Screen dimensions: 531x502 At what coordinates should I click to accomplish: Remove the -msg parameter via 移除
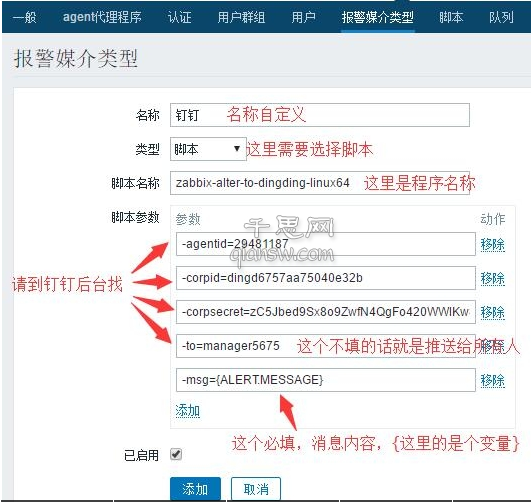point(493,380)
